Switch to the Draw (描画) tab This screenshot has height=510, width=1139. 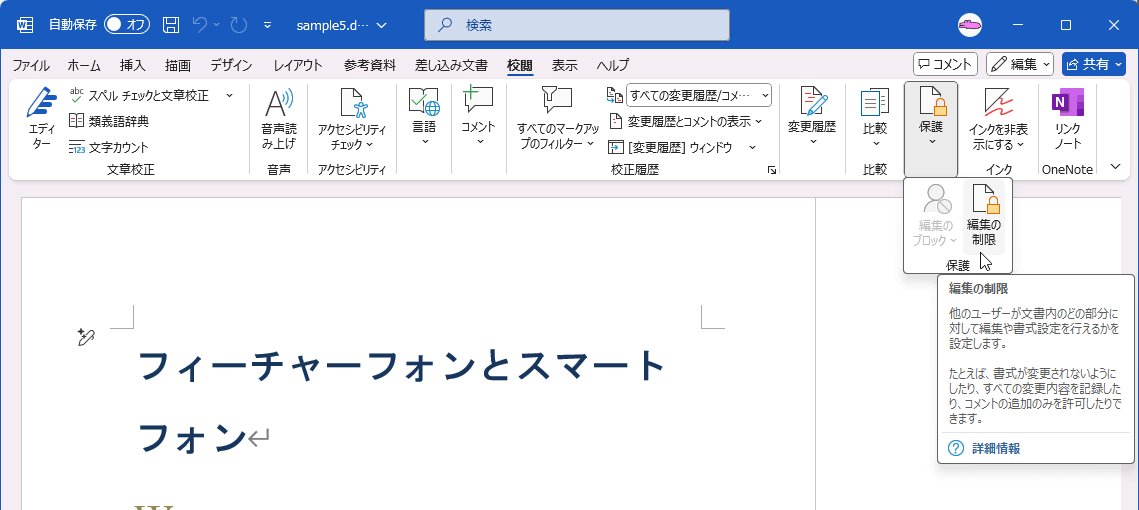178,65
